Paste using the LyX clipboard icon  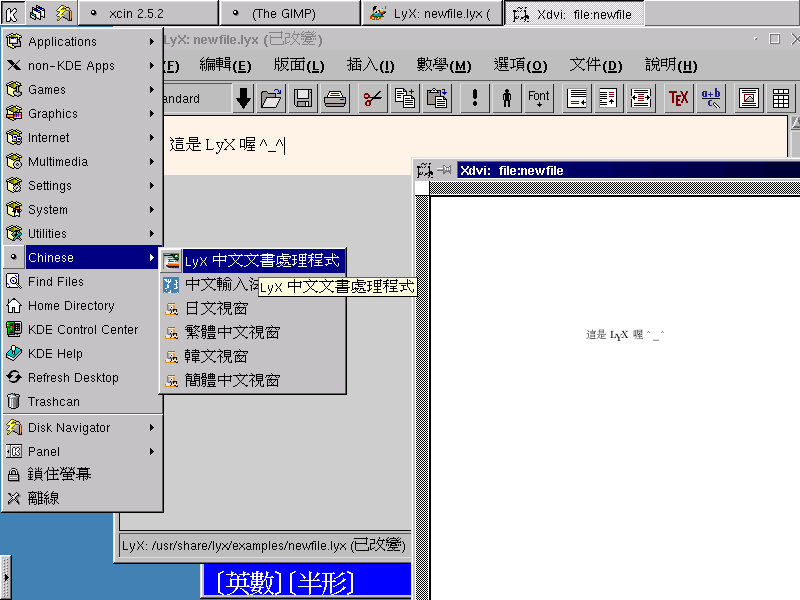click(437, 98)
